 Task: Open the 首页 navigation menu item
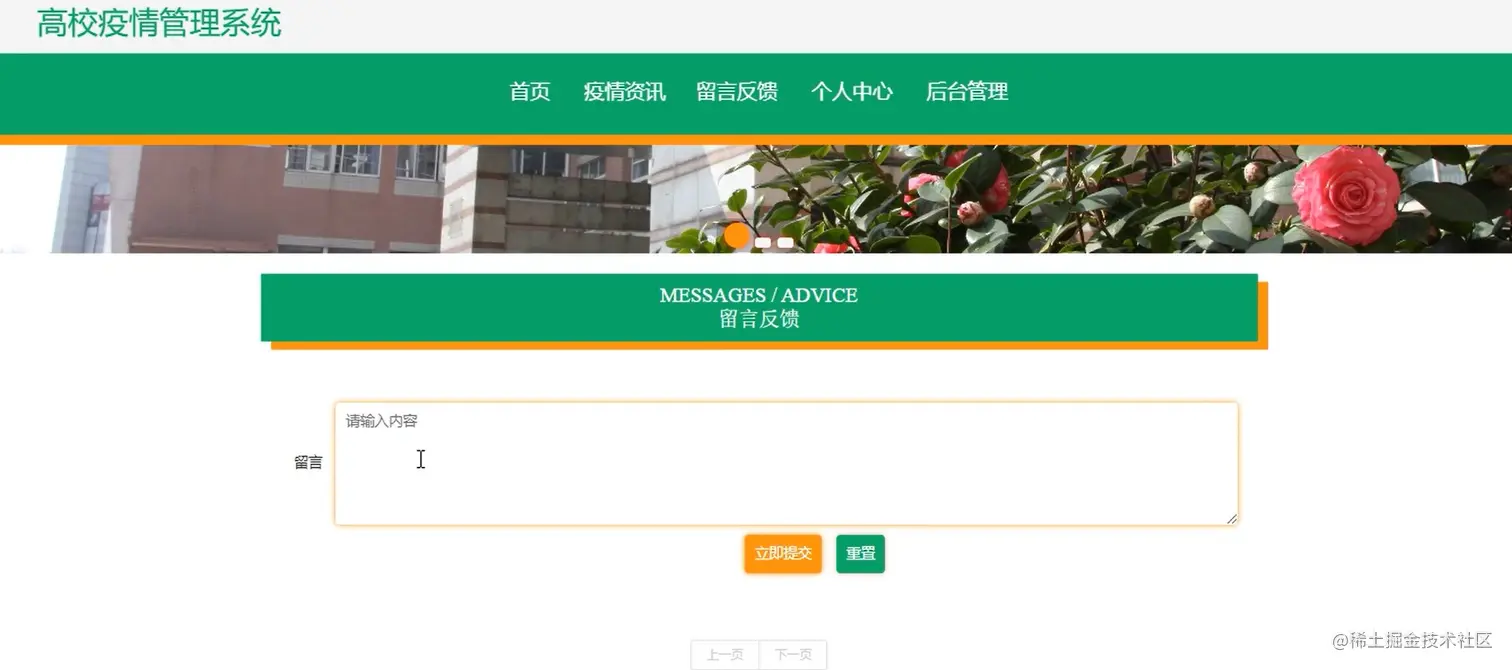point(529,92)
